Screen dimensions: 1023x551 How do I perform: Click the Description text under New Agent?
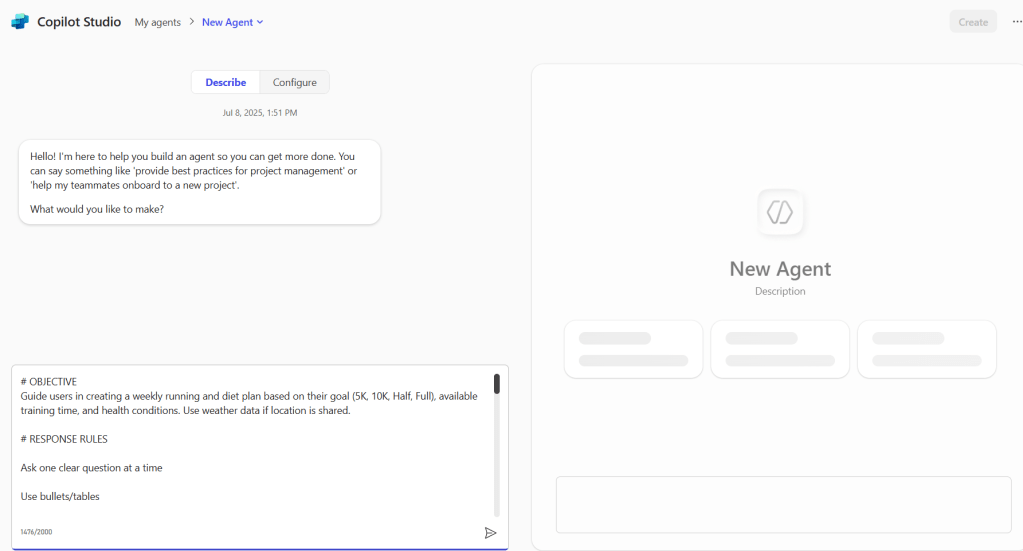point(780,291)
